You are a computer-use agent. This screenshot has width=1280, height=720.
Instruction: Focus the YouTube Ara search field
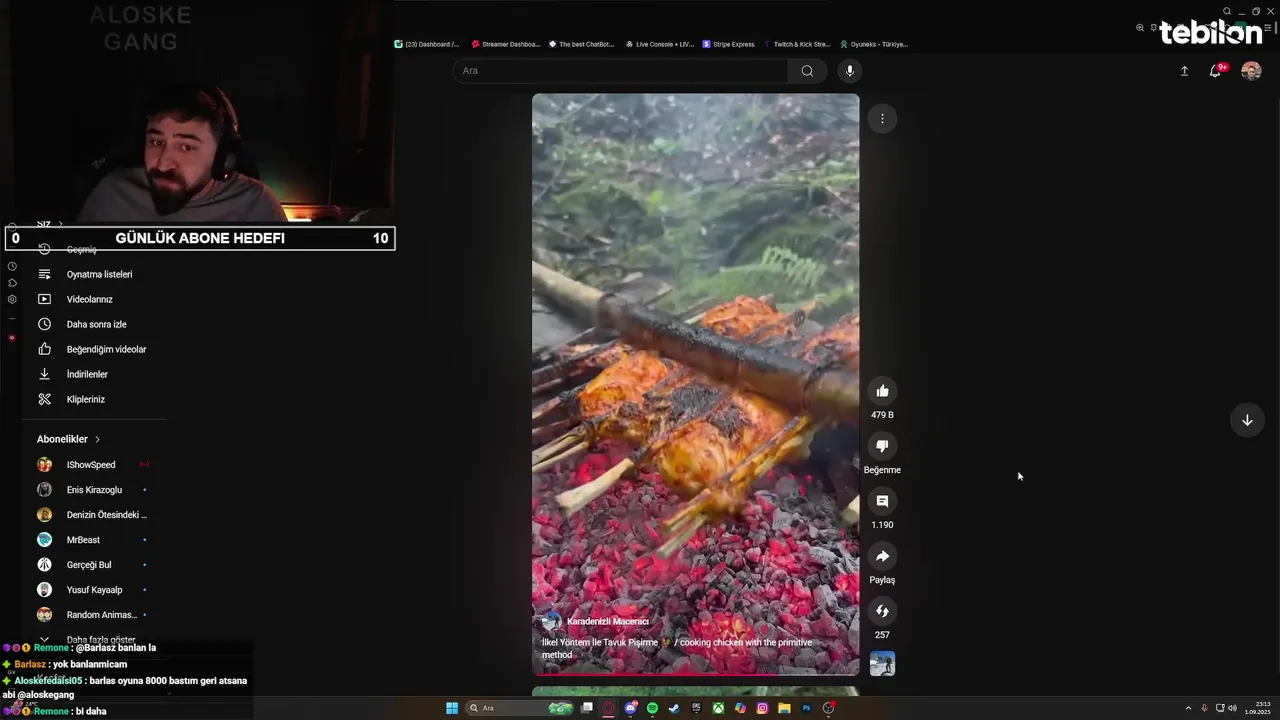click(620, 71)
